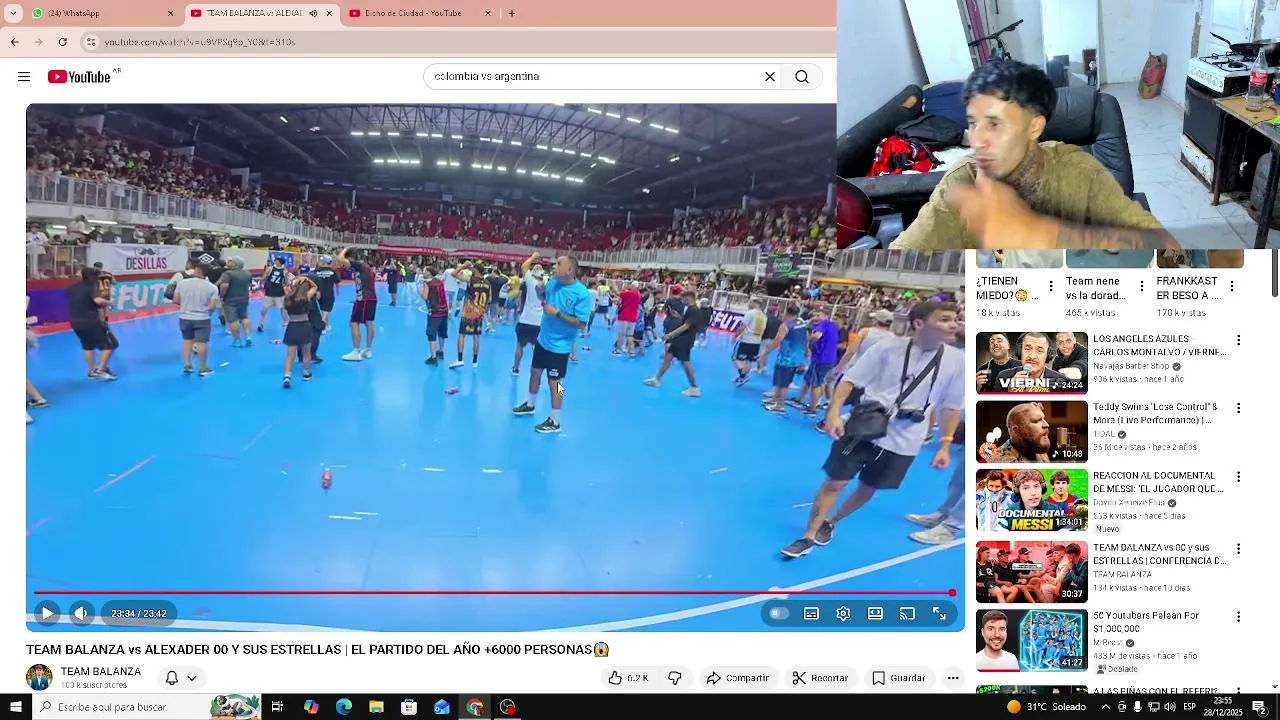Image resolution: width=1280 pixels, height=720 pixels.
Task: Open LOS ANGELES AZULES video thumbnail
Action: click(1032, 363)
